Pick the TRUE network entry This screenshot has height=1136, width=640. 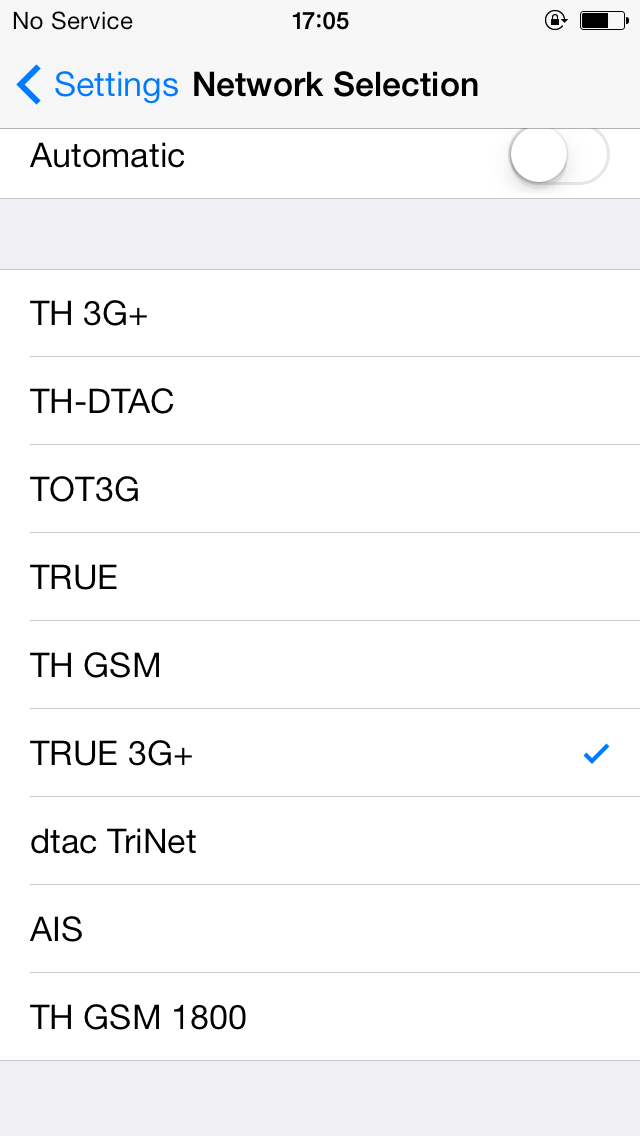click(x=320, y=577)
